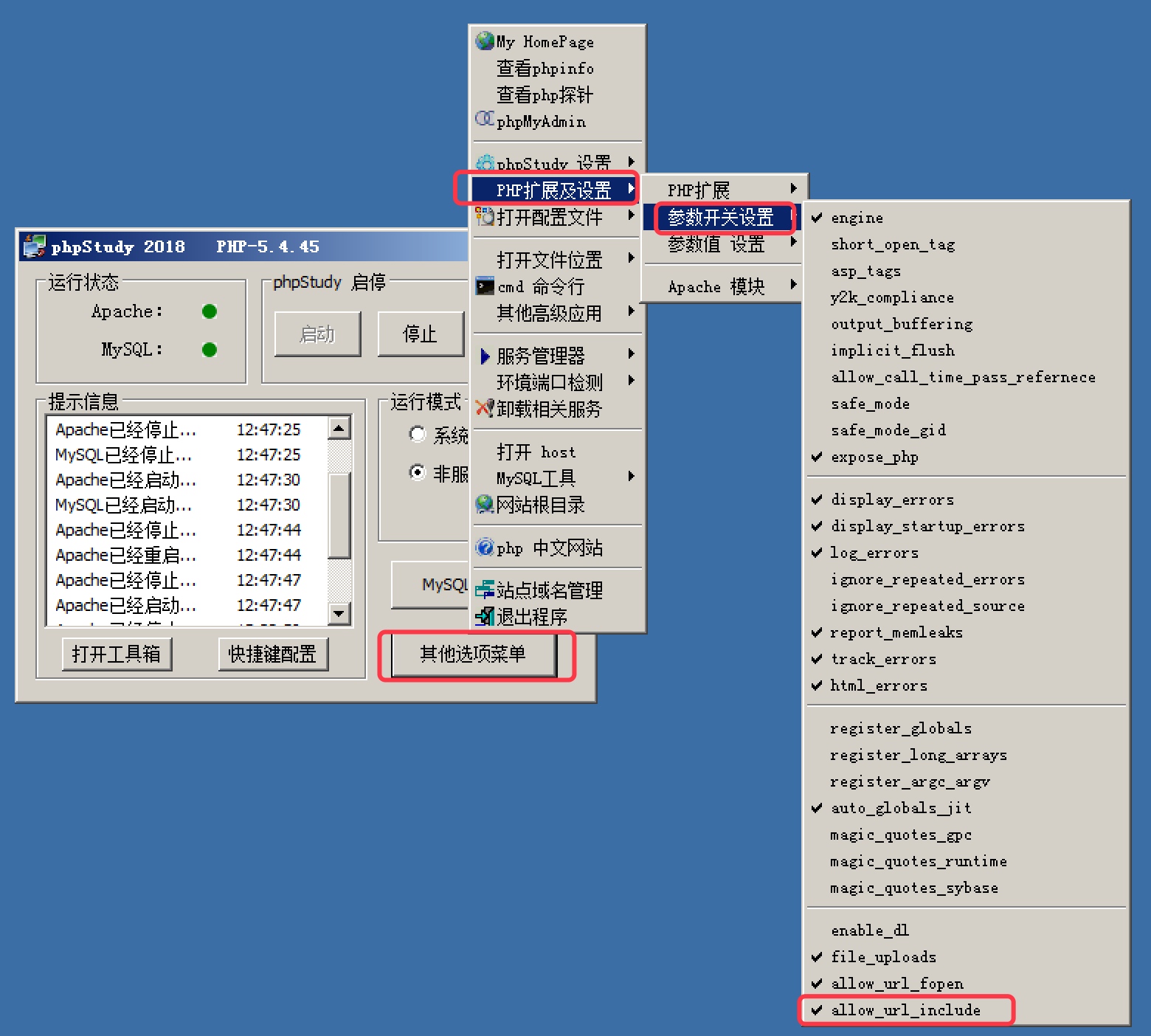Click the log list scrollbar thumb

[x=339, y=515]
